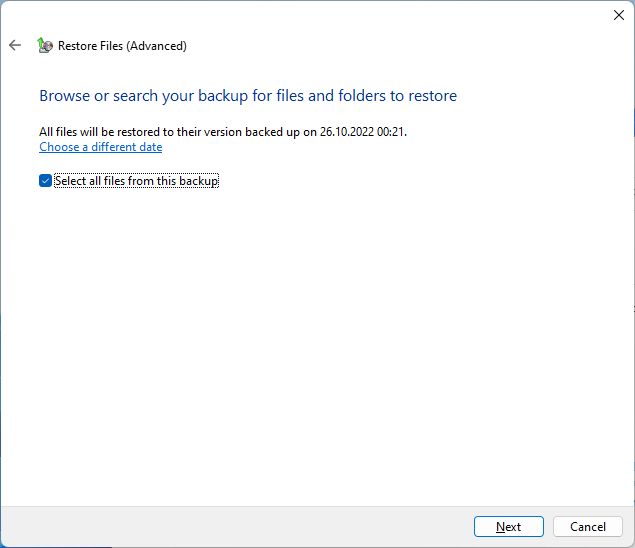Click the 'Browse or search your backup' heading
Image resolution: width=635 pixels, height=548 pixels.
pos(248,96)
